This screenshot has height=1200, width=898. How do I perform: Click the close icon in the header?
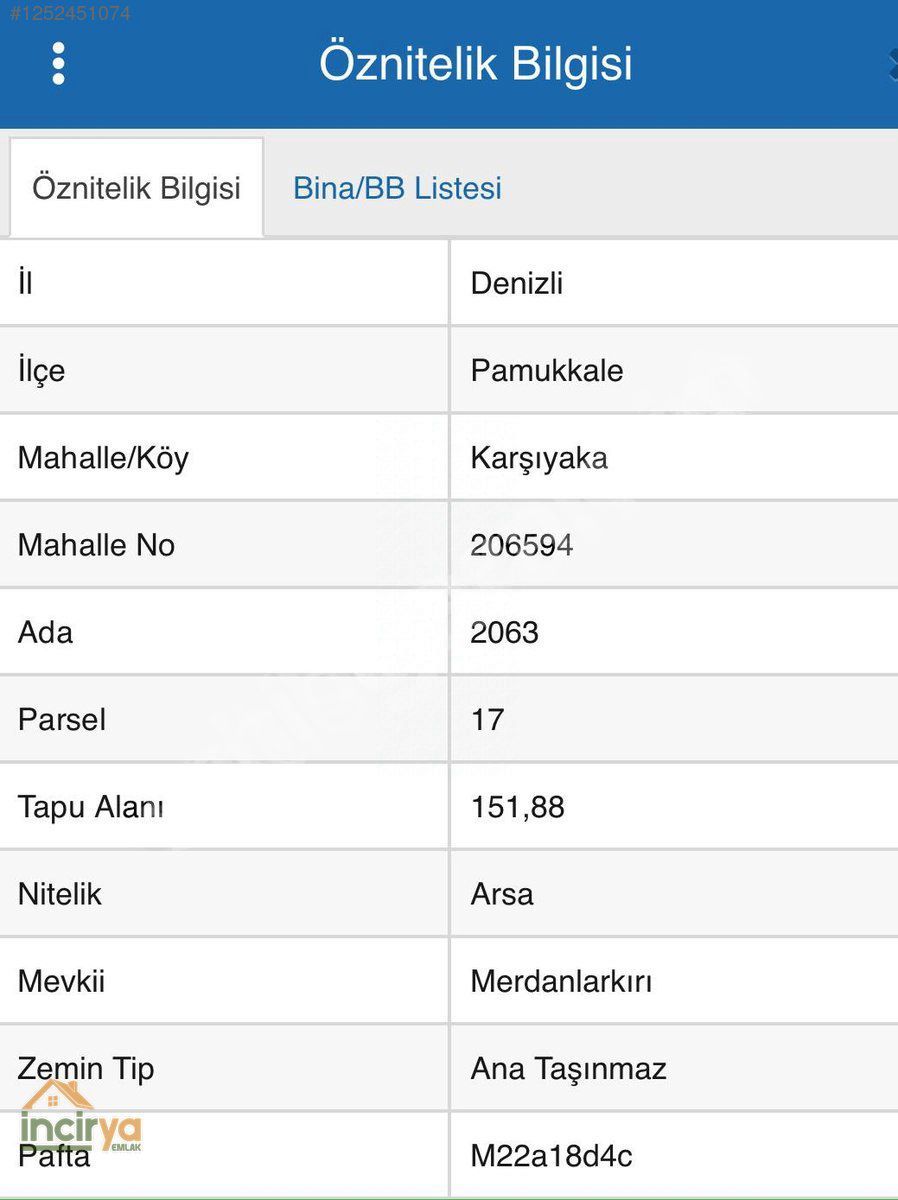coord(892,64)
